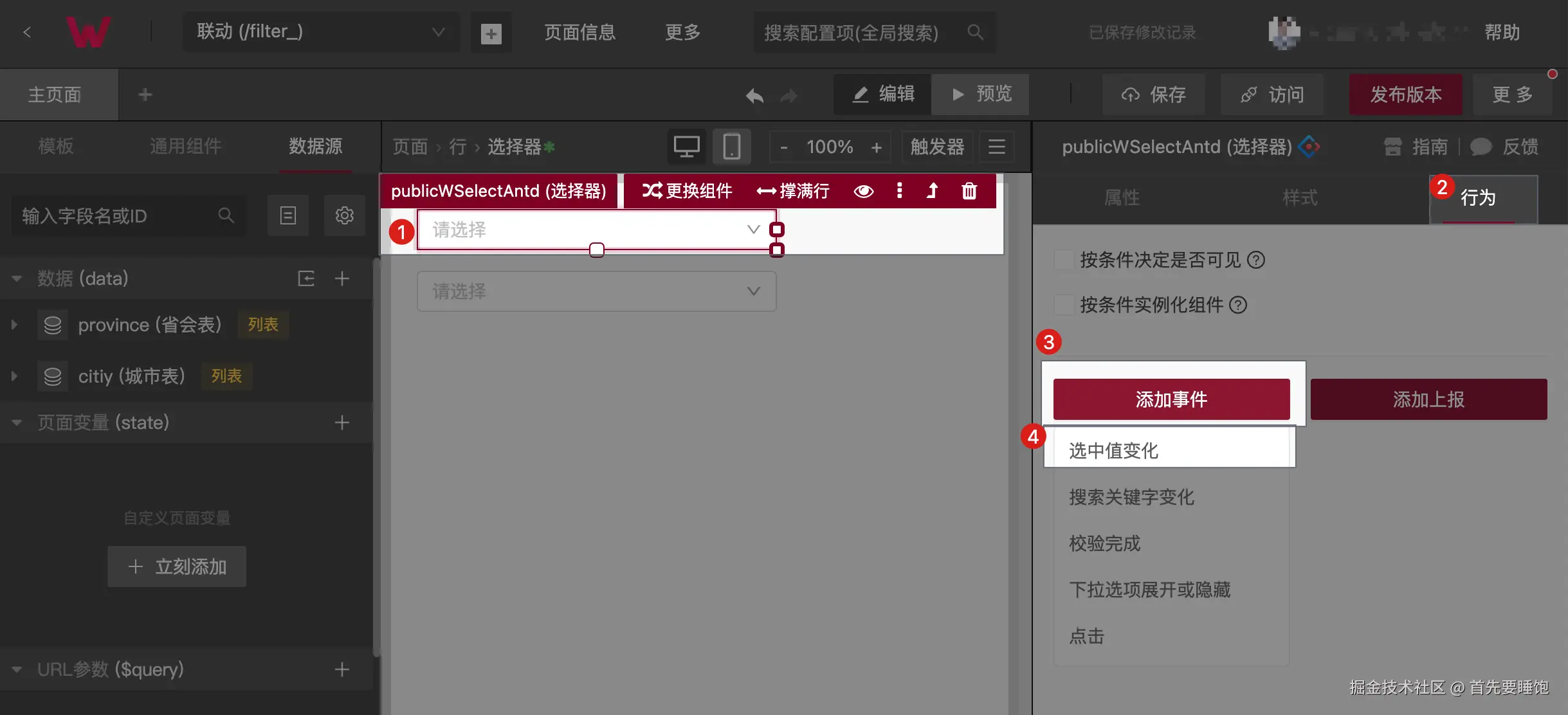This screenshot has height=715, width=1568.
Task: Check 按条件实例化组件 checkbox
Action: coord(1064,305)
